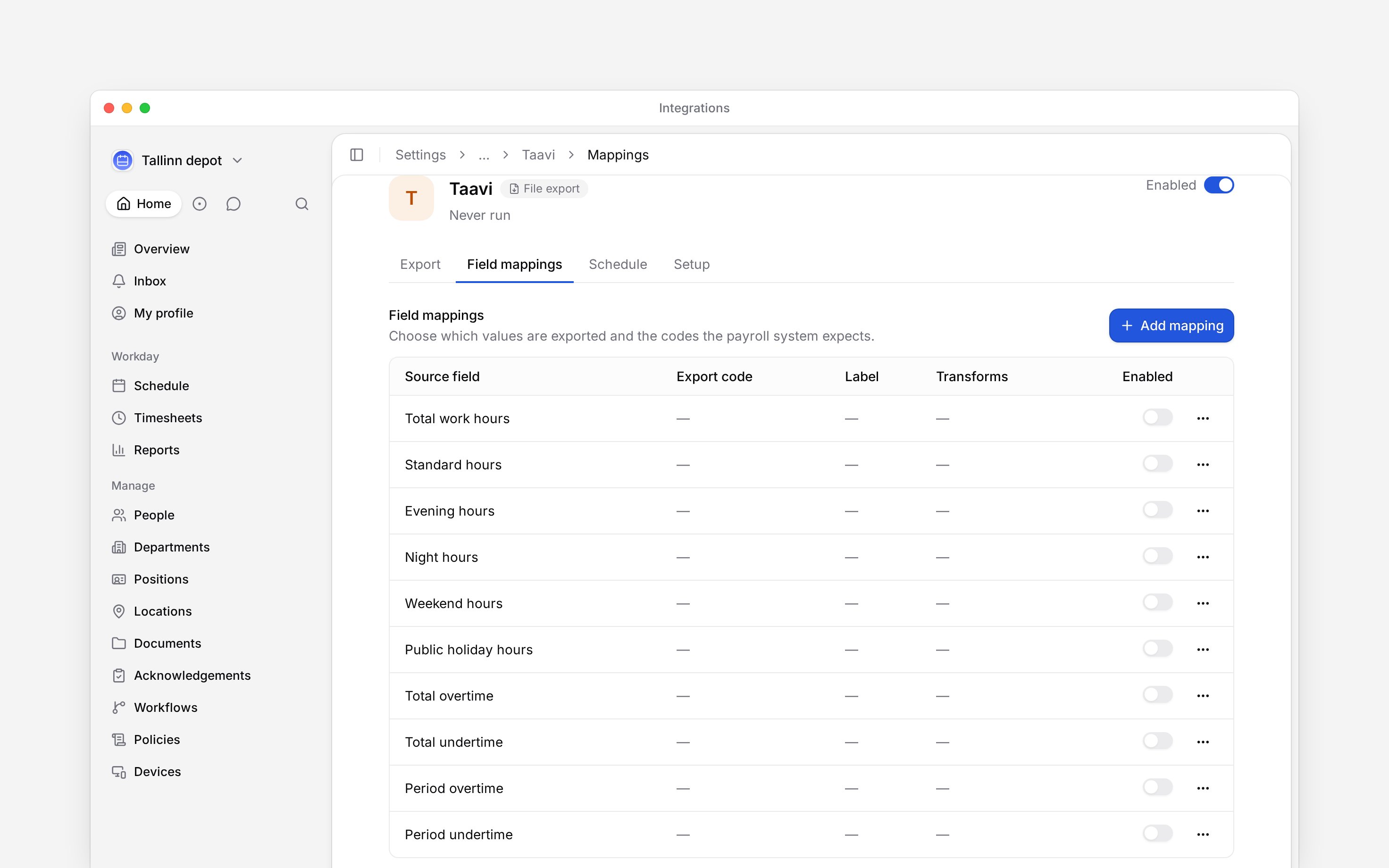Open more options for Weekend hours
This screenshot has height=868, width=1389.
tap(1203, 603)
